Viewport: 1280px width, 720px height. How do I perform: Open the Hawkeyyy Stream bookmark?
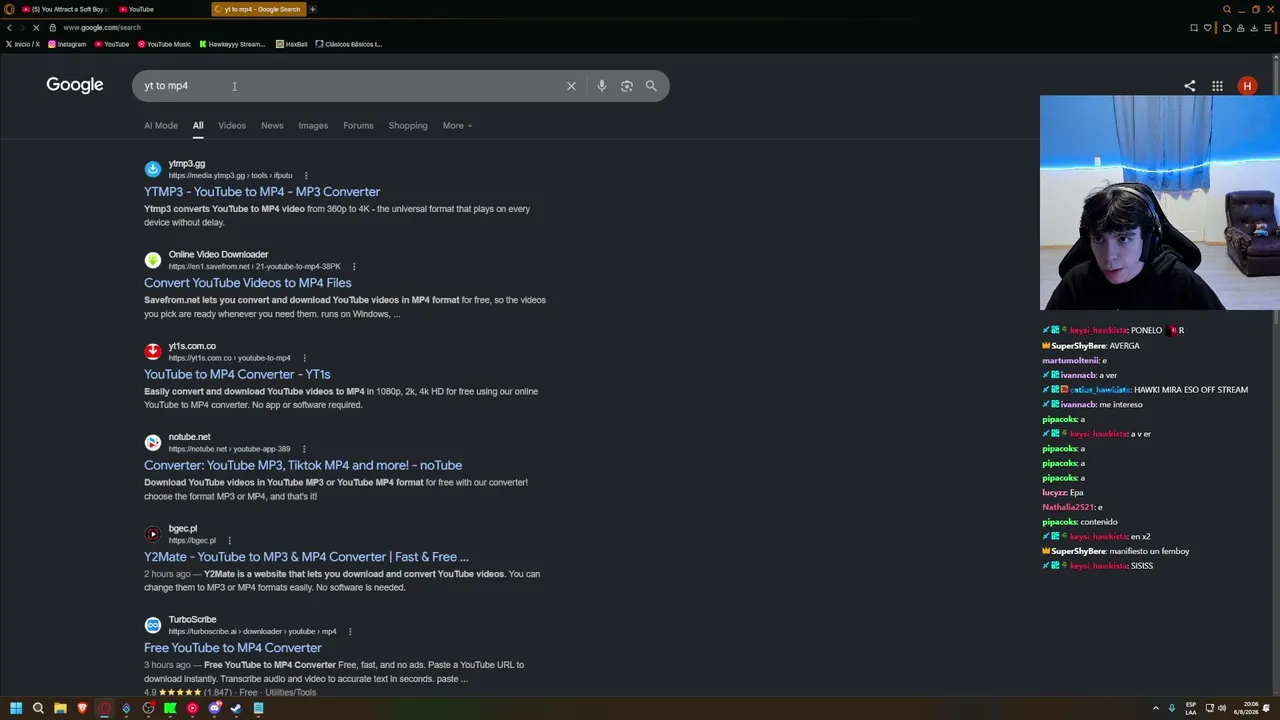click(x=232, y=44)
